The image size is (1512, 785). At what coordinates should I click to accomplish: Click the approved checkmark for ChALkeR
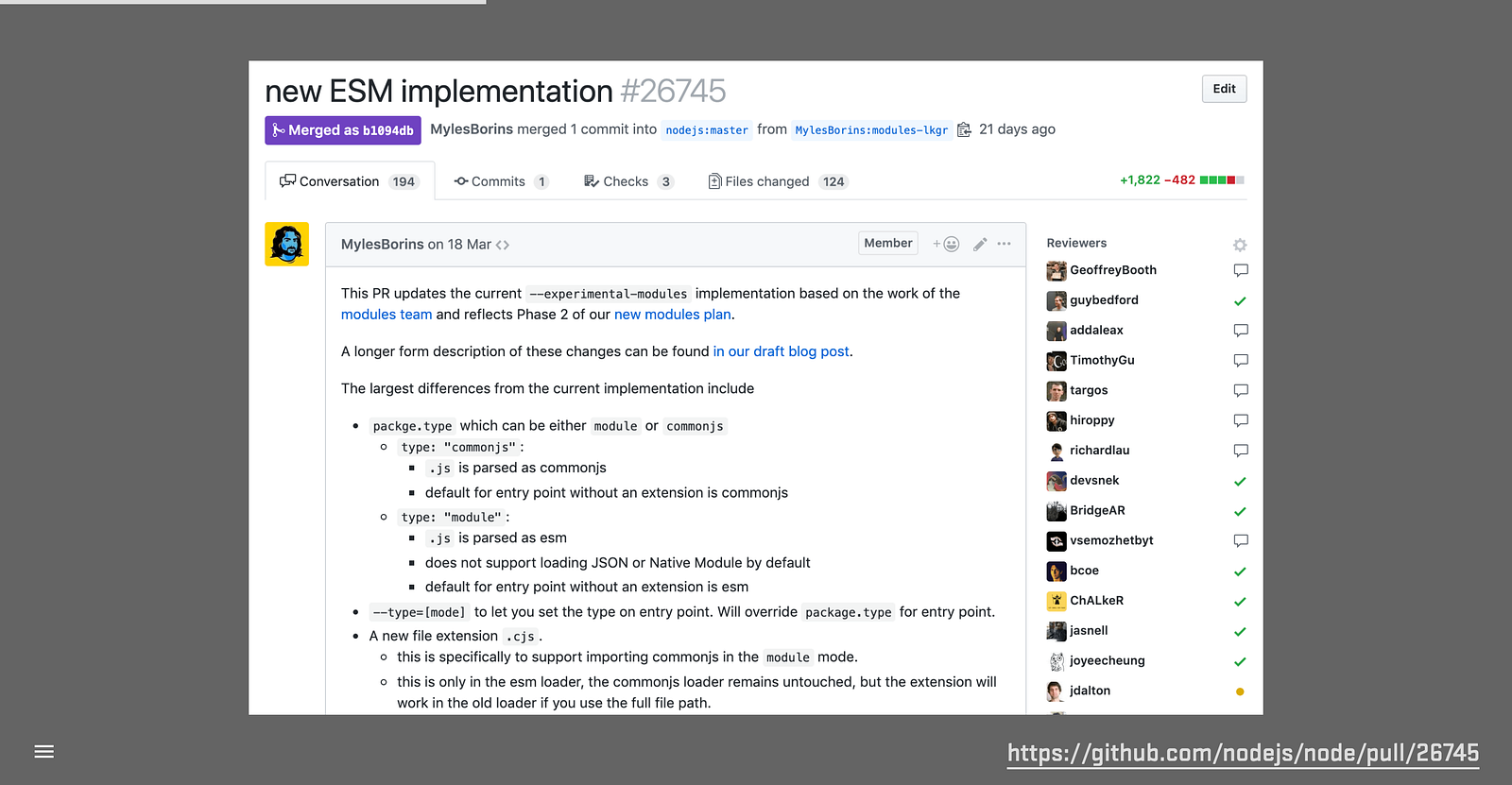tap(1240, 602)
